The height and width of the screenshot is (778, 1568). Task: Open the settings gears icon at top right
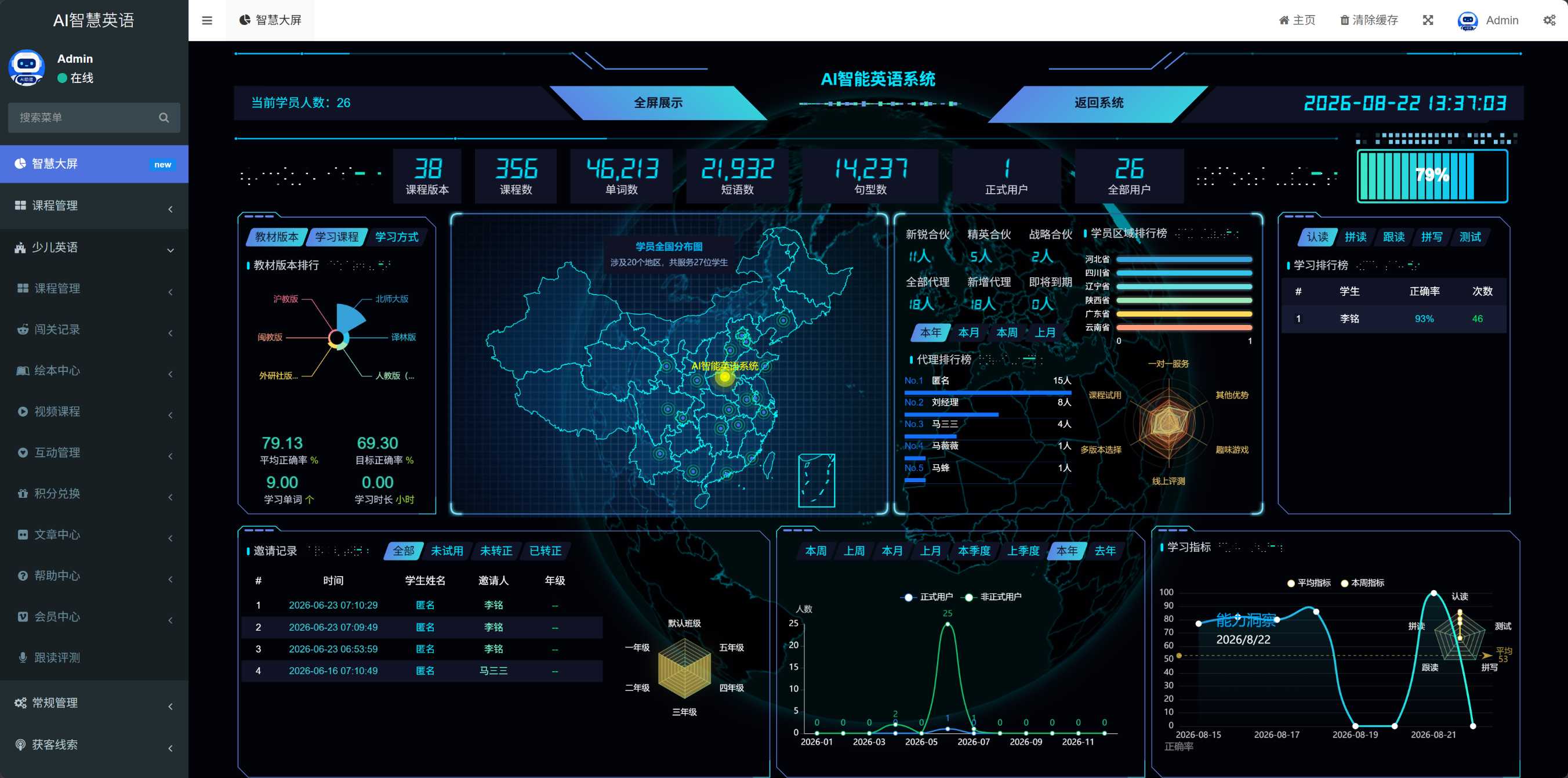pyautogui.click(x=1549, y=20)
